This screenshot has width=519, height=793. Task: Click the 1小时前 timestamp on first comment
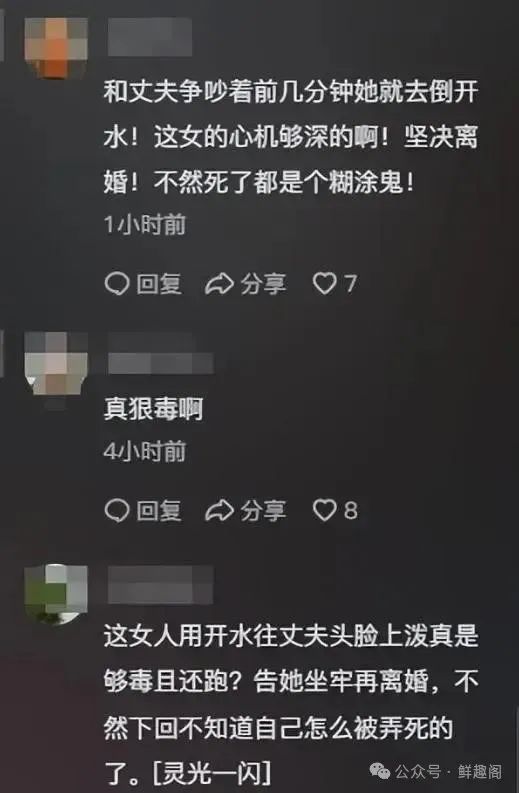pyautogui.click(x=145, y=225)
